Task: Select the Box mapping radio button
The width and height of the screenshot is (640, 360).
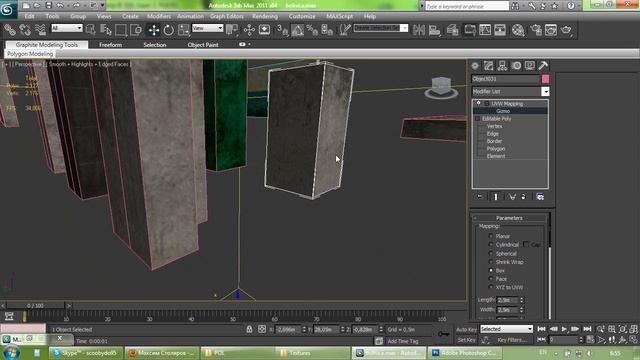Action: (x=491, y=270)
